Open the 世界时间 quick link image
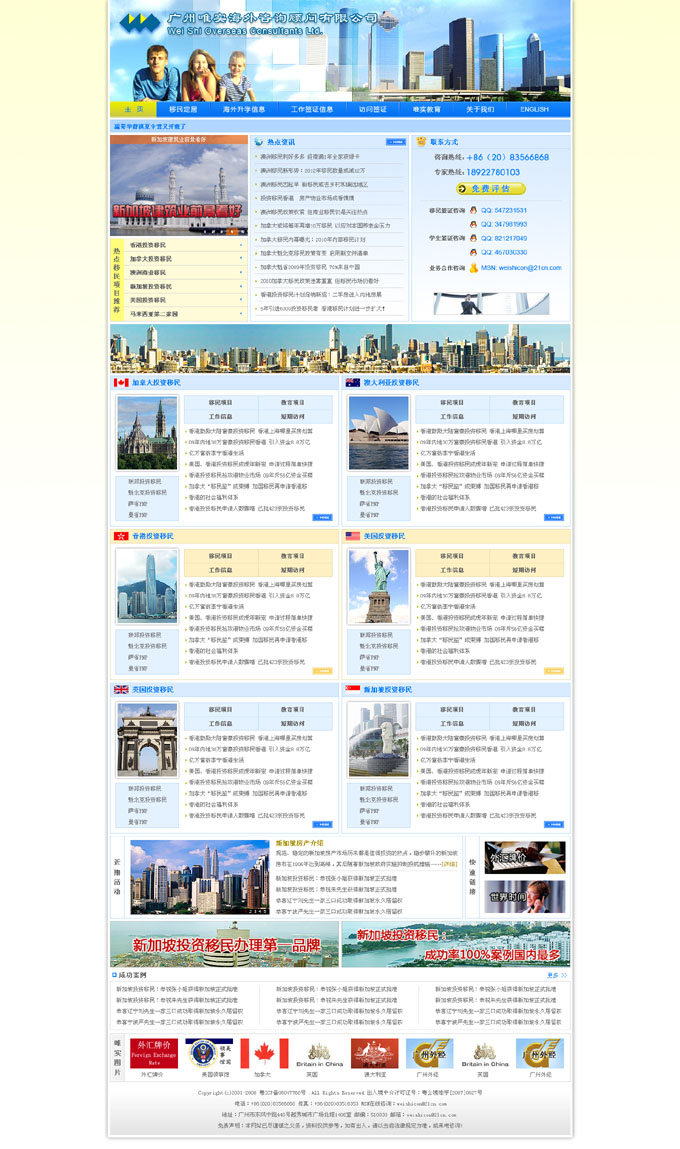 click(511, 895)
